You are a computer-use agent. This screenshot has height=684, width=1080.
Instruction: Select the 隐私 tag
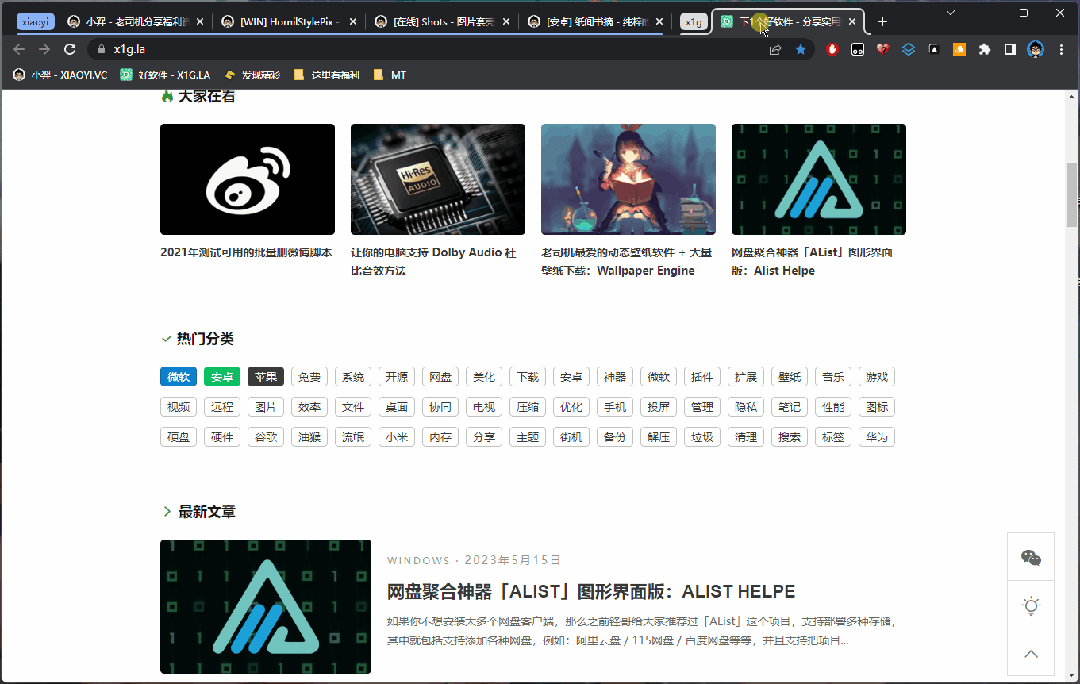(x=746, y=407)
